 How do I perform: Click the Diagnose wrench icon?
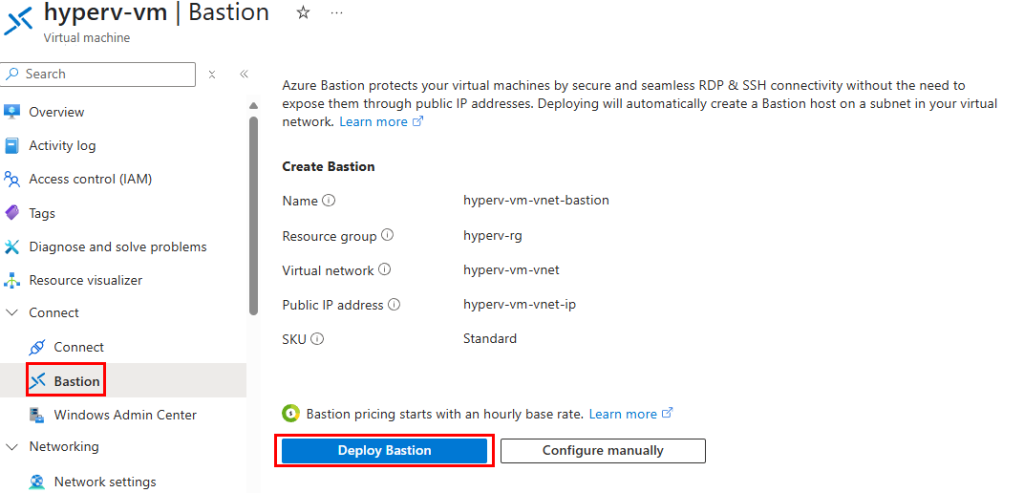pos(12,247)
